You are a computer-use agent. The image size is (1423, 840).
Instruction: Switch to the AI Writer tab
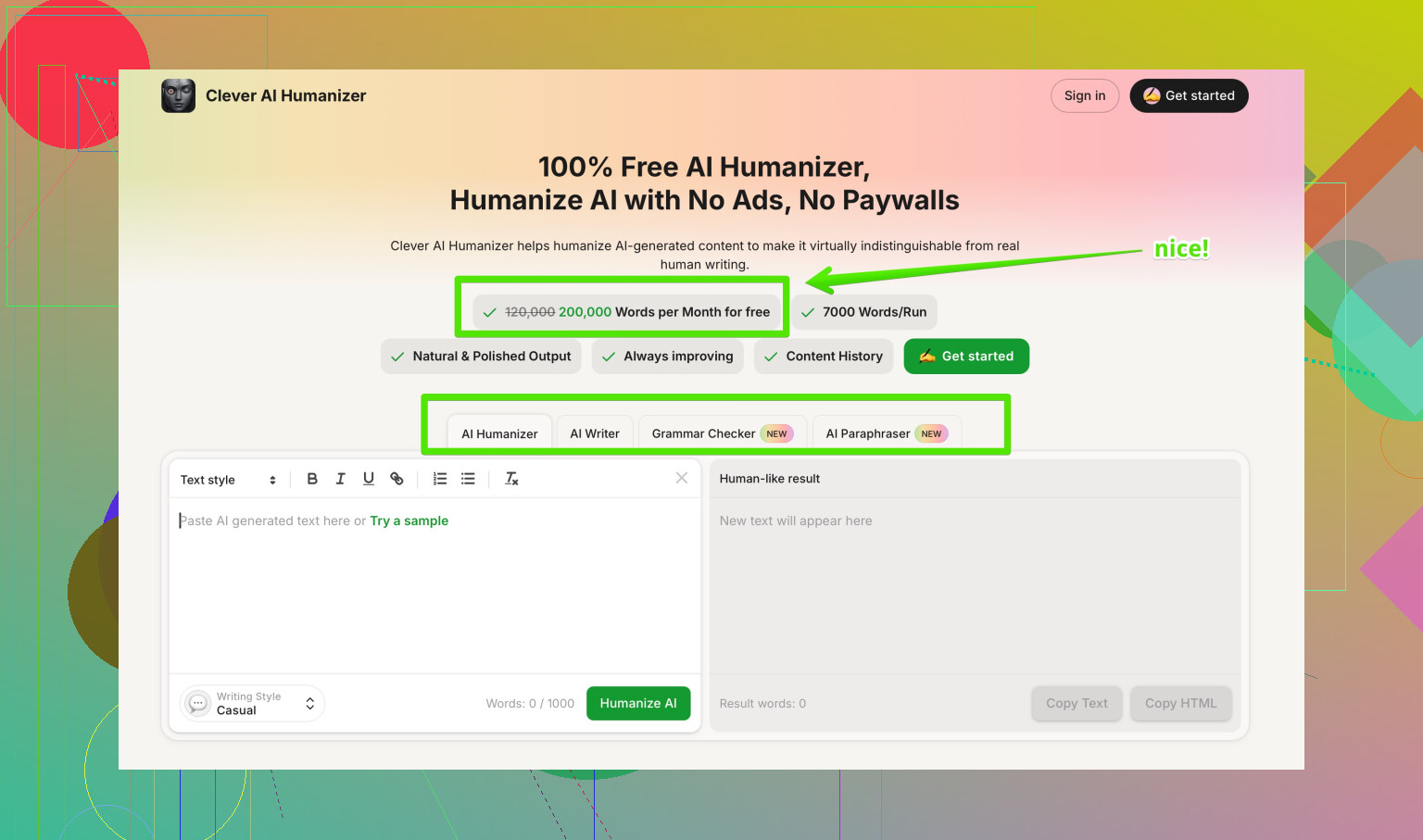pos(595,433)
